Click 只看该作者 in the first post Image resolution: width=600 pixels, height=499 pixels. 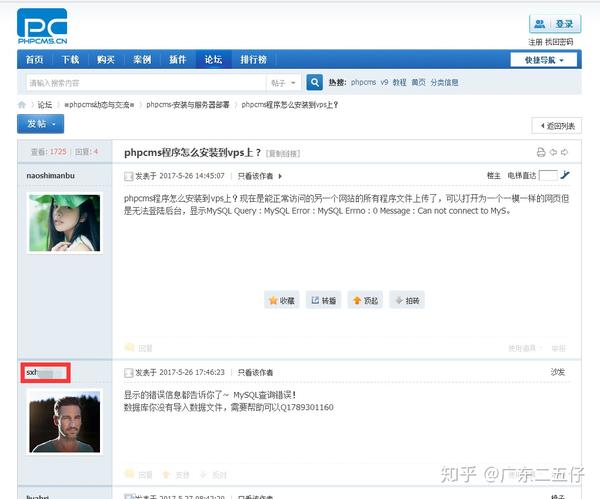tap(255, 176)
